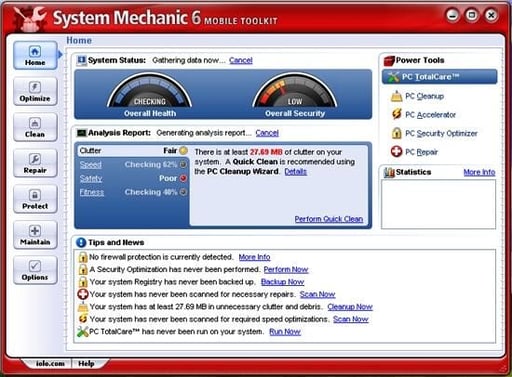Click the red cross icon beside necessary repairs tip
Screen dimensions: 512x377
click(x=83, y=294)
